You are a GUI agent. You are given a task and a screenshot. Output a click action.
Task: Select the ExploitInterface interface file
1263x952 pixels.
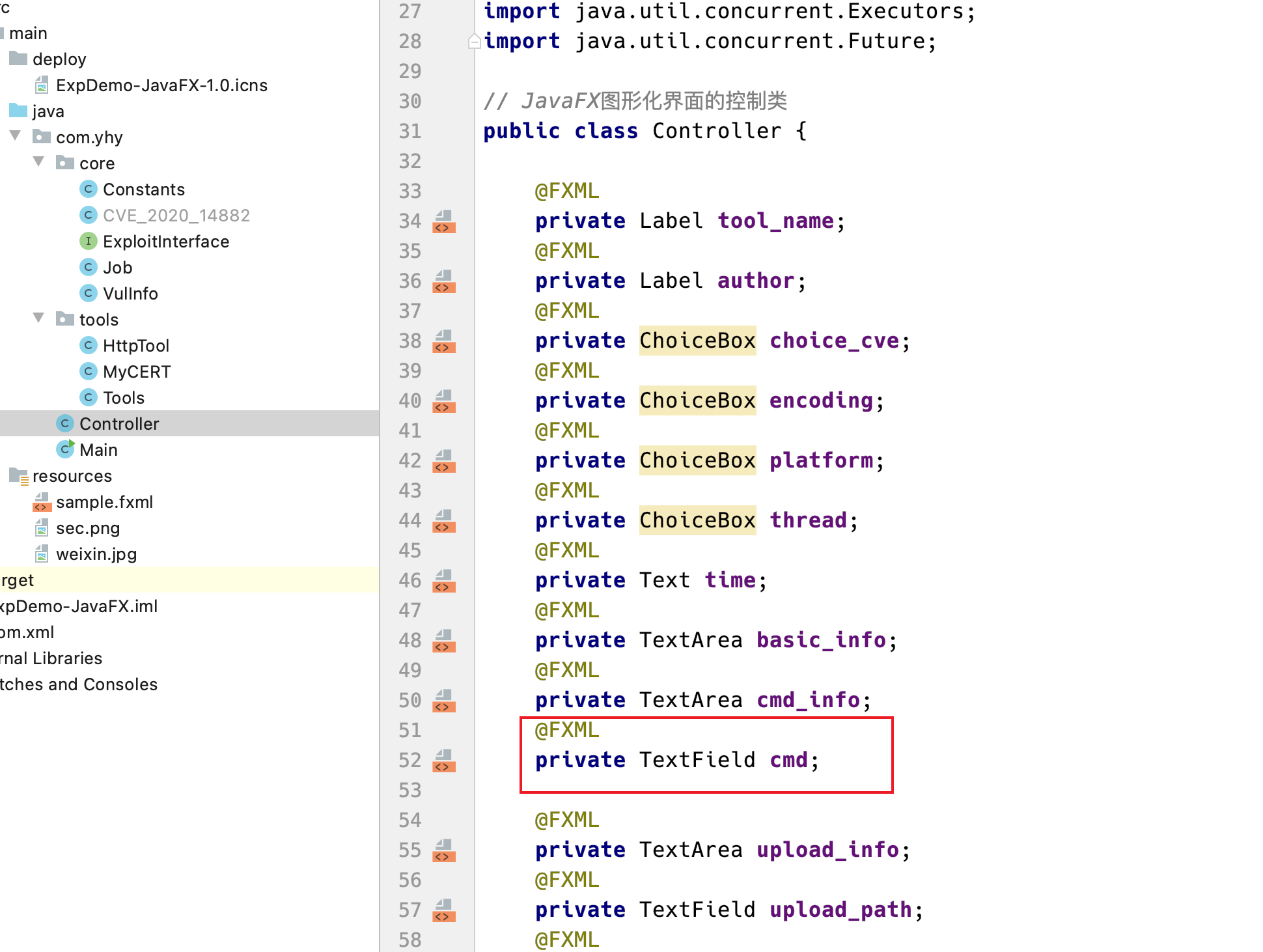[165, 242]
